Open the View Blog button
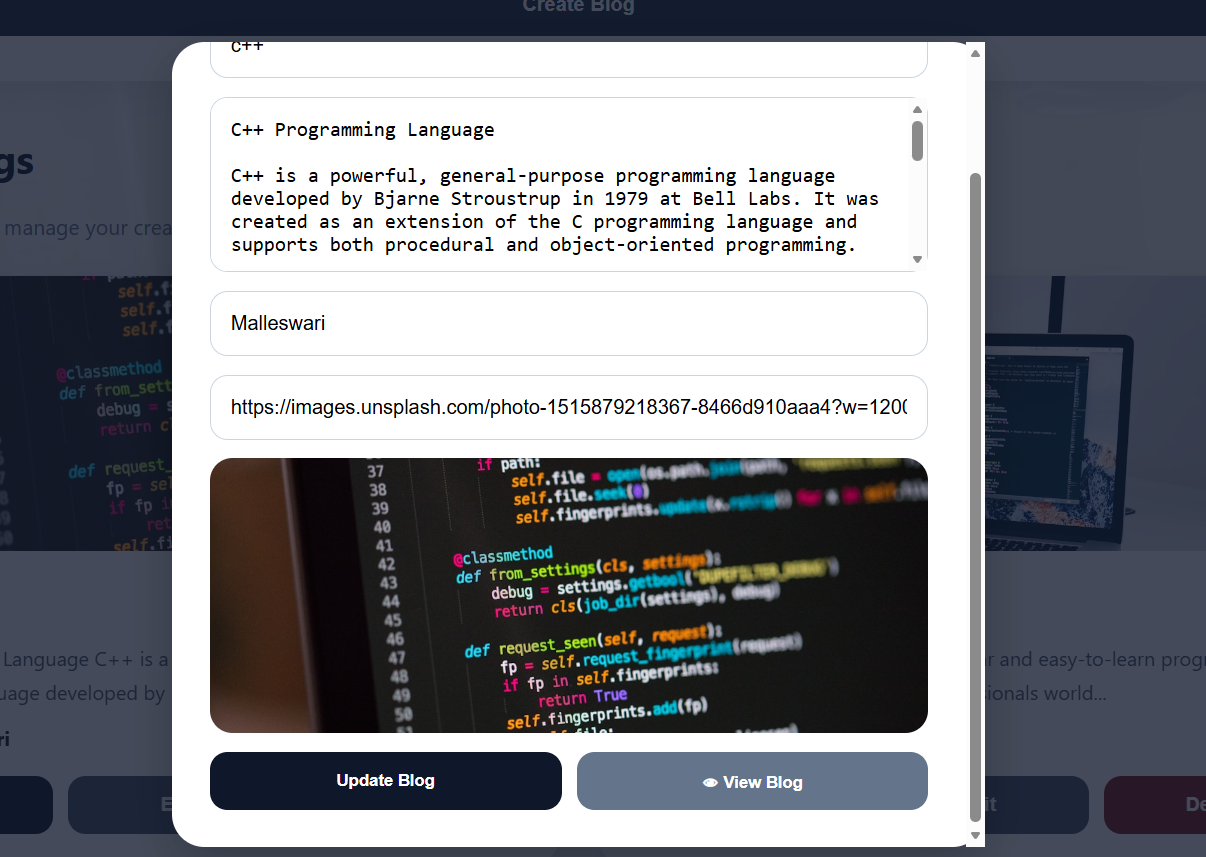The image size is (1206, 857). [752, 781]
